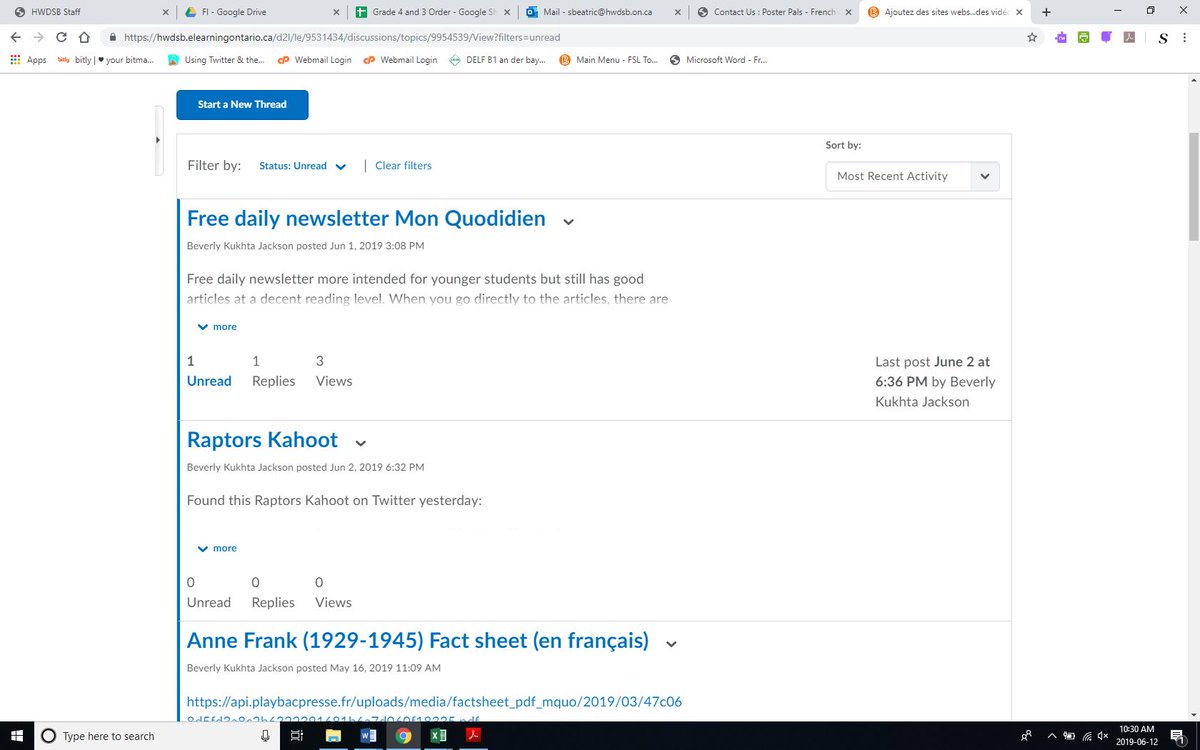Bookmark this page with the star icon
Viewport: 1200px width, 750px height.
coord(1032,37)
